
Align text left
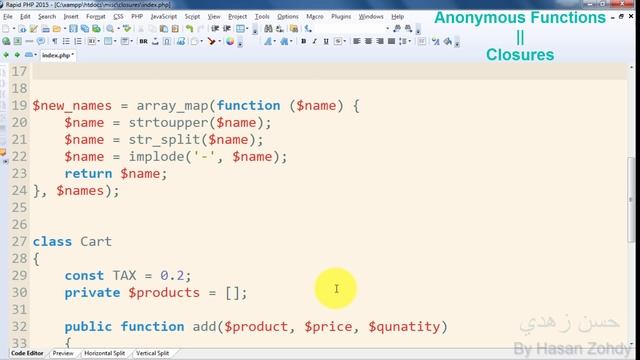coord(356,41)
